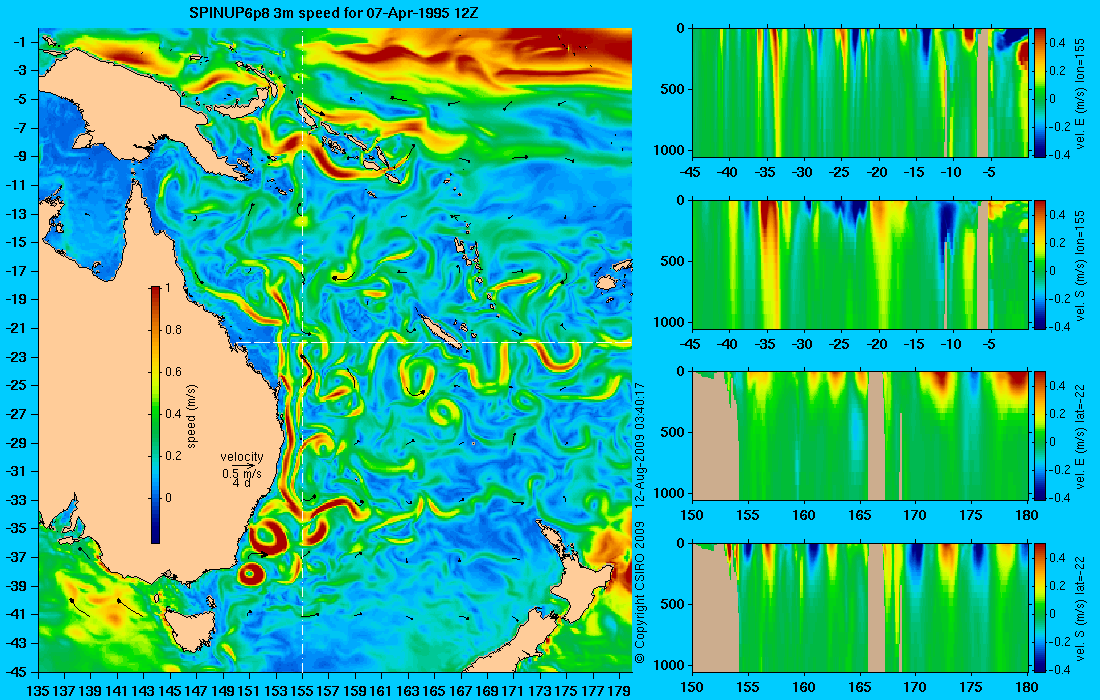The height and width of the screenshot is (700, 1100).
Task: Click the top velocity East lon=155 section plot
Action: 860,93
